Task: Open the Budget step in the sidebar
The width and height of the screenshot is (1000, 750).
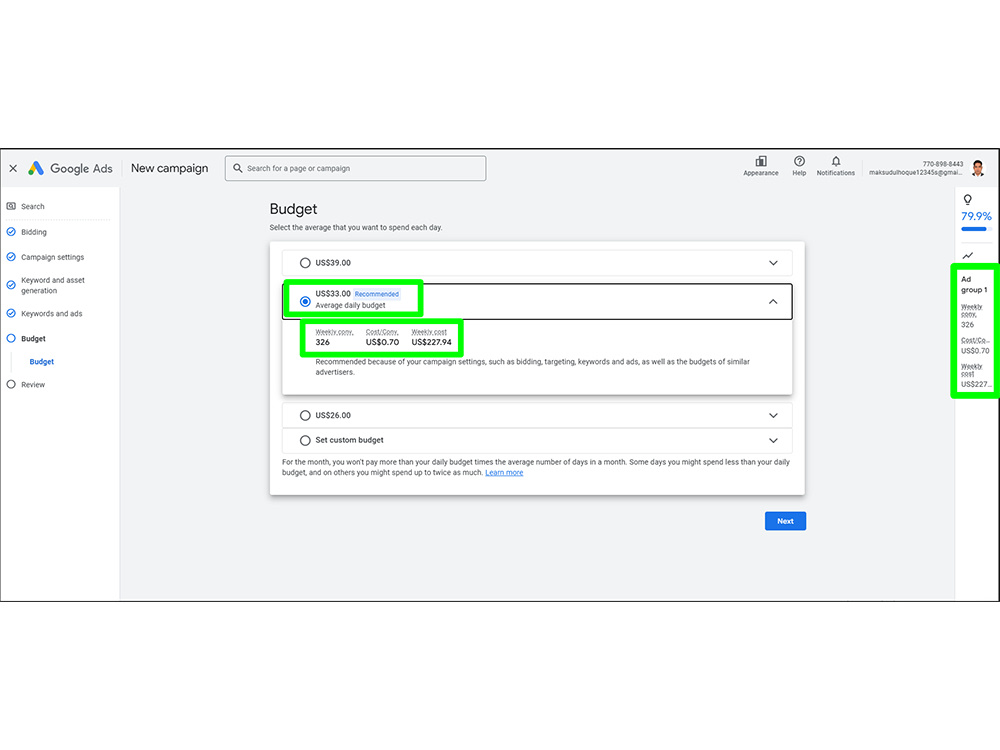Action: click(x=33, y=339)
